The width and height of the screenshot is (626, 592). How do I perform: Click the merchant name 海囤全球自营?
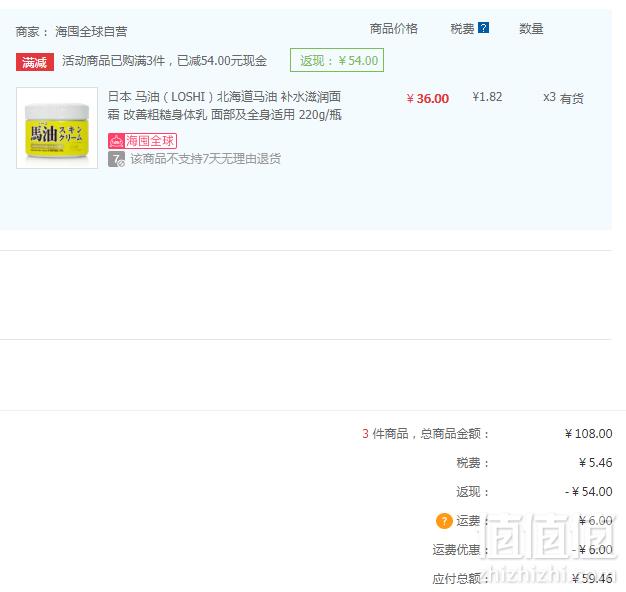91,31
